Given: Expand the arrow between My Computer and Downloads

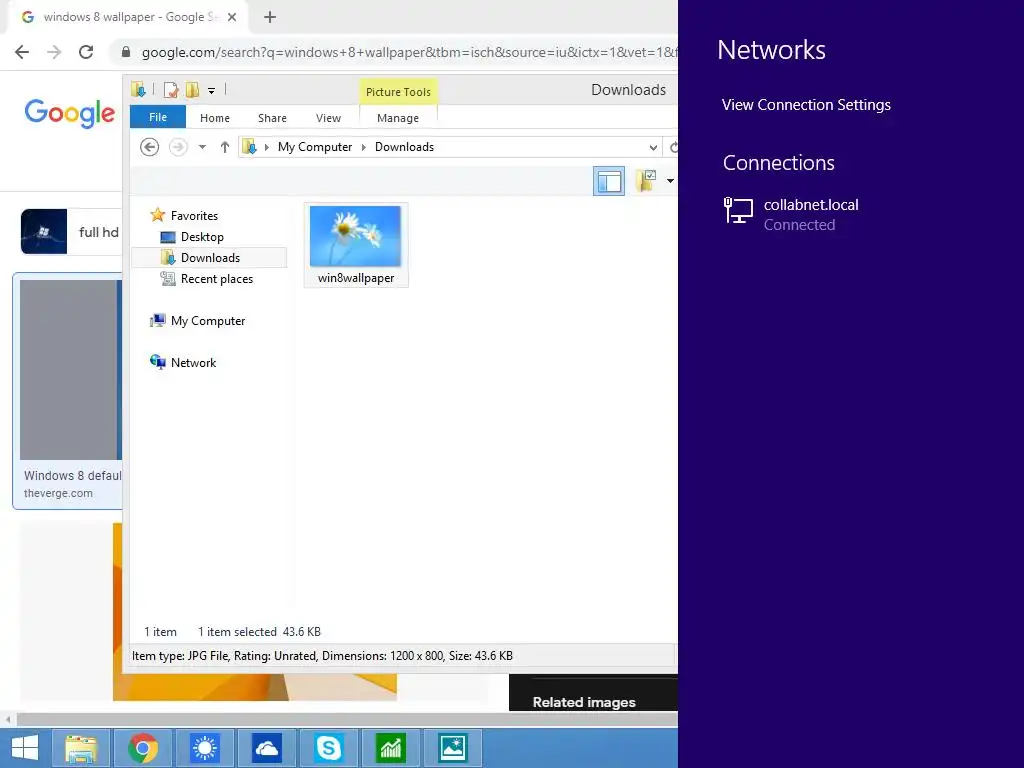Looking at the screenshot, I should (x=364, y=147).
